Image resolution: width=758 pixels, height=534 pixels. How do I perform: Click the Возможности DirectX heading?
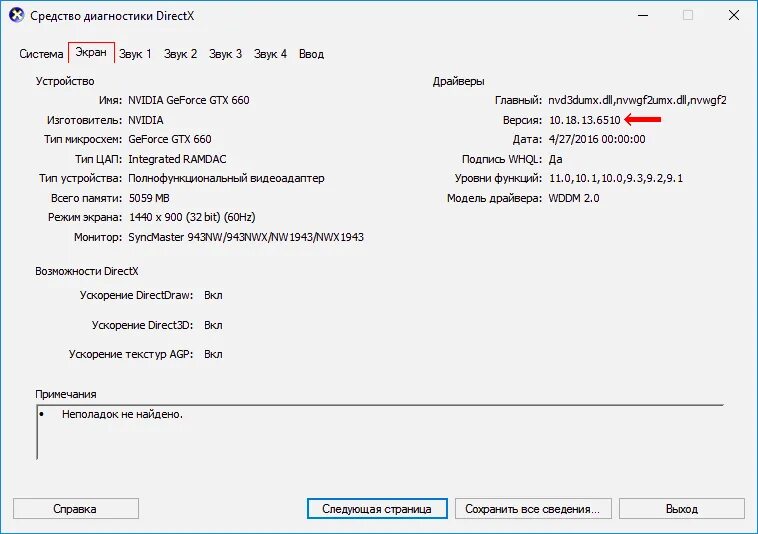pyautogui.click(x=87, y=271)
